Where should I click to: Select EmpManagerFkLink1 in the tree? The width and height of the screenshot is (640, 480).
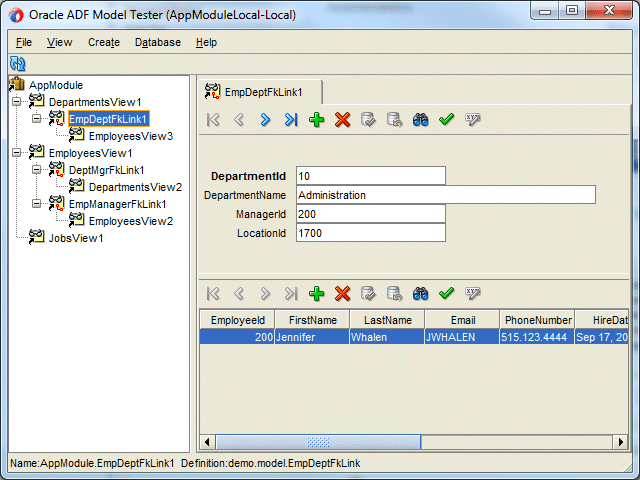point(118,204)
